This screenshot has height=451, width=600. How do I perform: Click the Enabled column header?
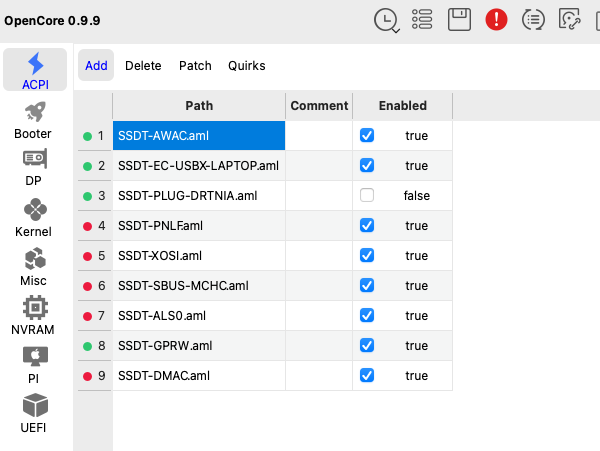[x=402, y=105]
